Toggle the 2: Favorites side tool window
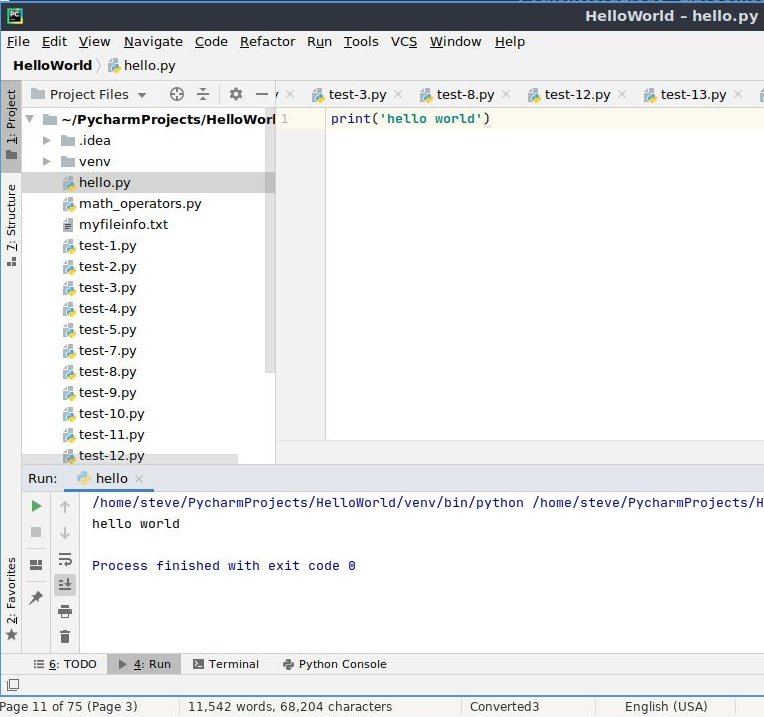764x717 pixels. tap(11, 599)
